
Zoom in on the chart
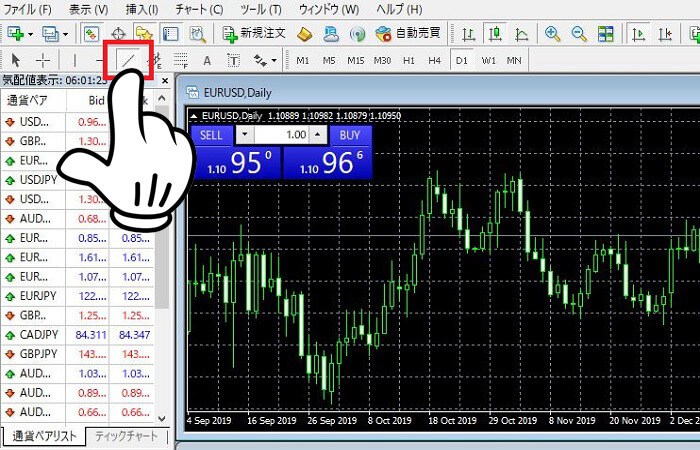pos(553,34)
